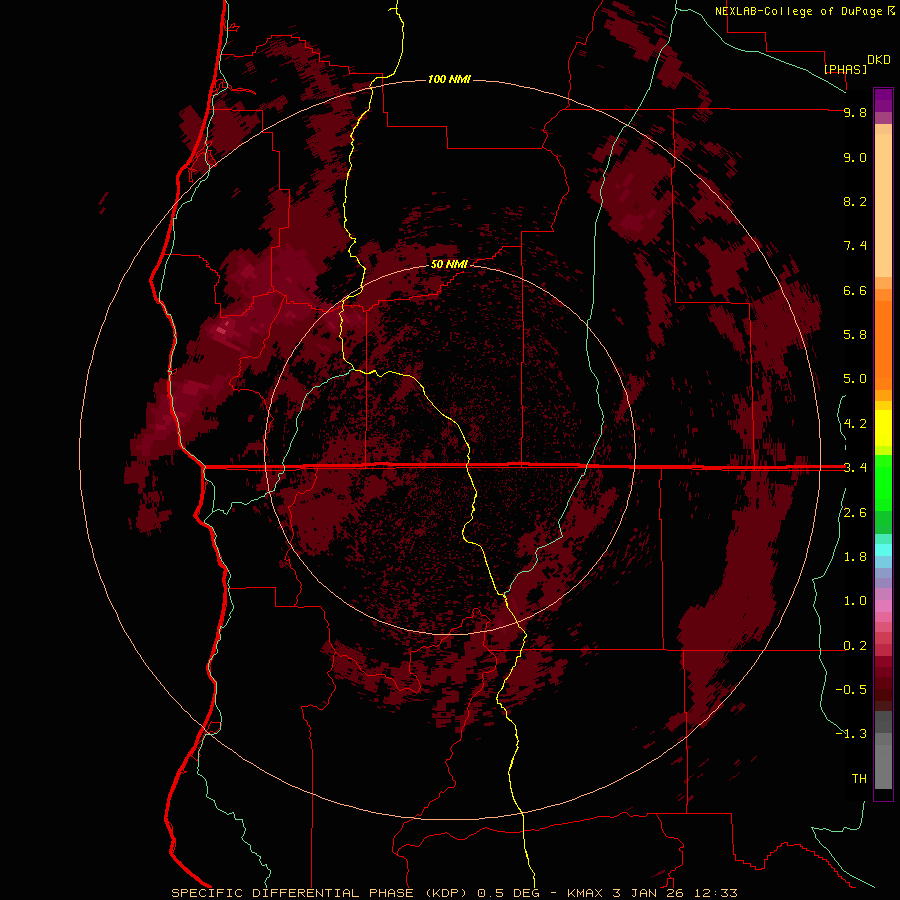The height and width of the screenshot is (900, 900).
Task: Click the pink segment of the color bar
Action: (x=883, y=606)
